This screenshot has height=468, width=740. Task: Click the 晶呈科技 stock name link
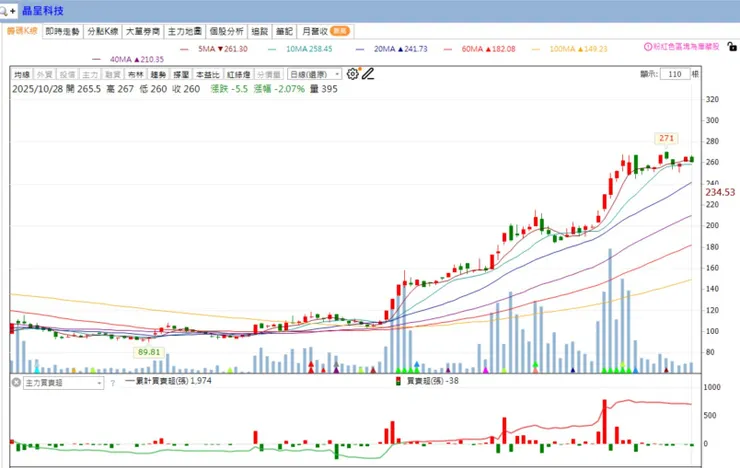(42, 10)
